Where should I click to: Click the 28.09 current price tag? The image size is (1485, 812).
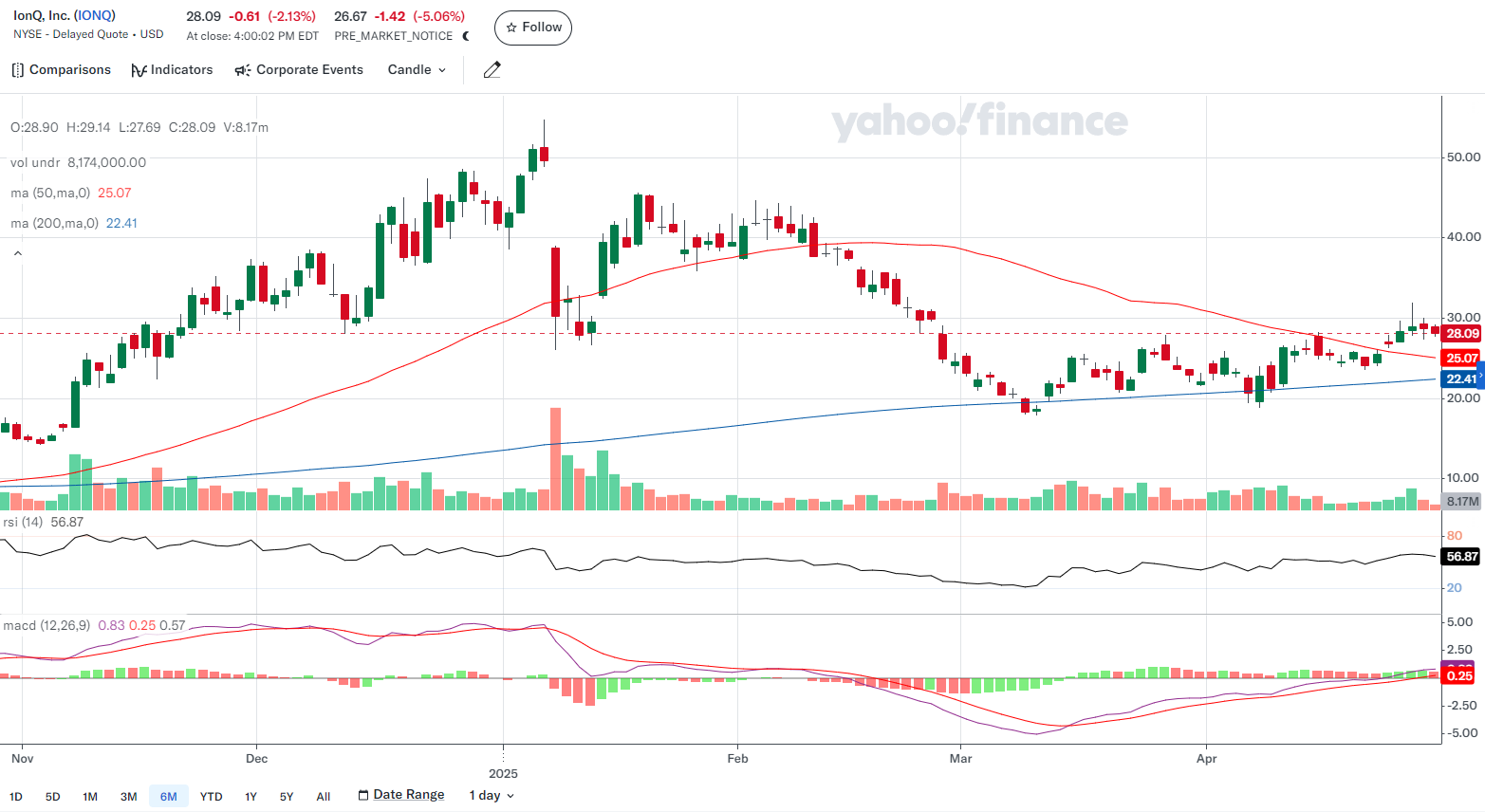coord(1461,333)
